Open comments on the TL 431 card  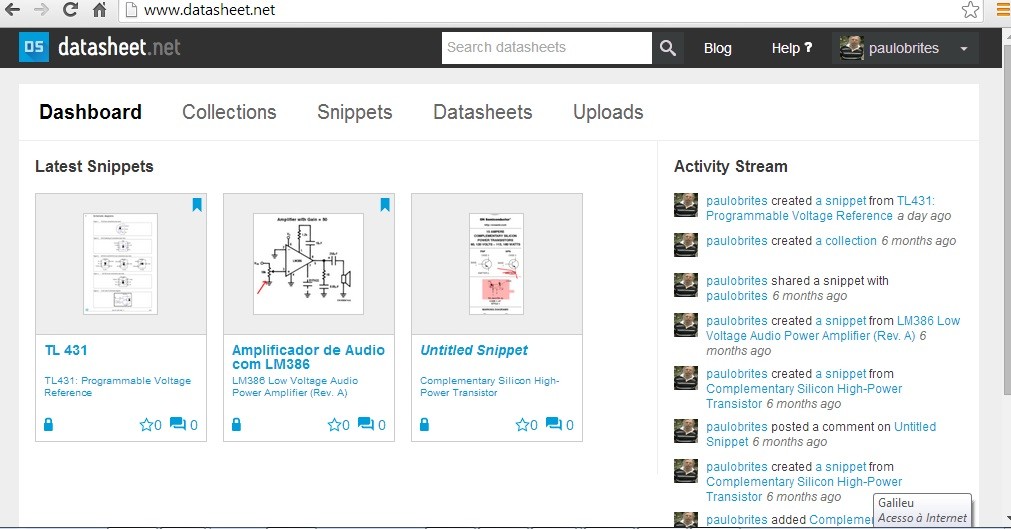coord(184,424)
